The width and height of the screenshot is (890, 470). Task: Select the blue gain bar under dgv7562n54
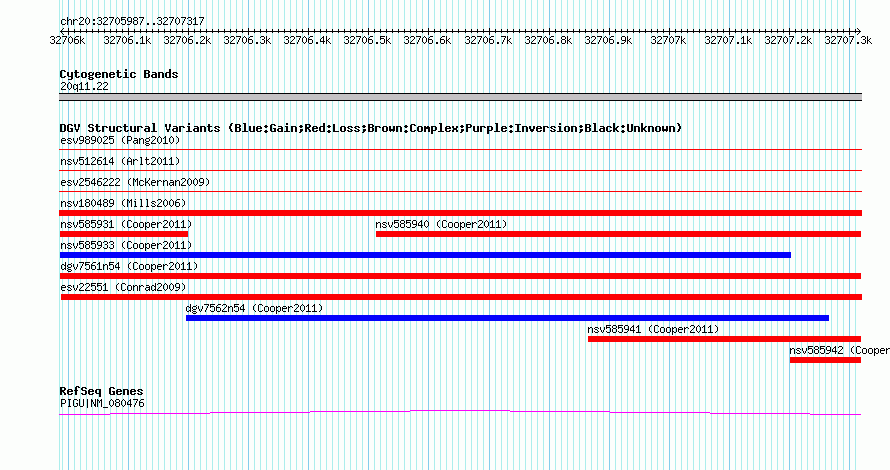tap(507, 318)
